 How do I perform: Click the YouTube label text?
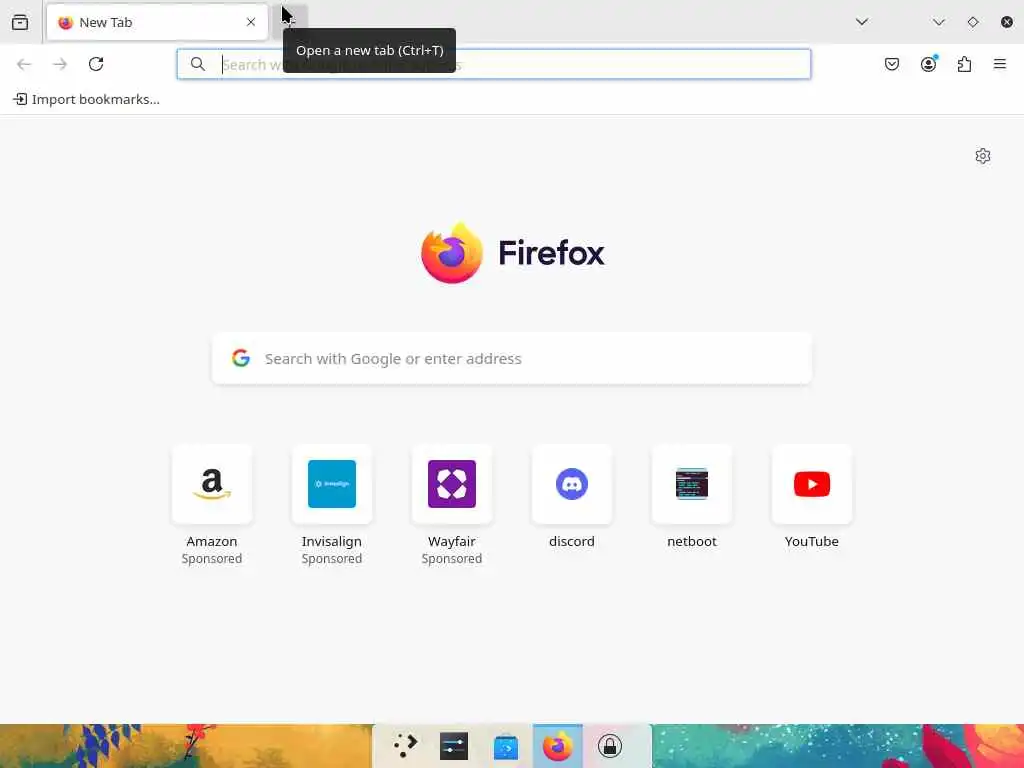(812, 541)
